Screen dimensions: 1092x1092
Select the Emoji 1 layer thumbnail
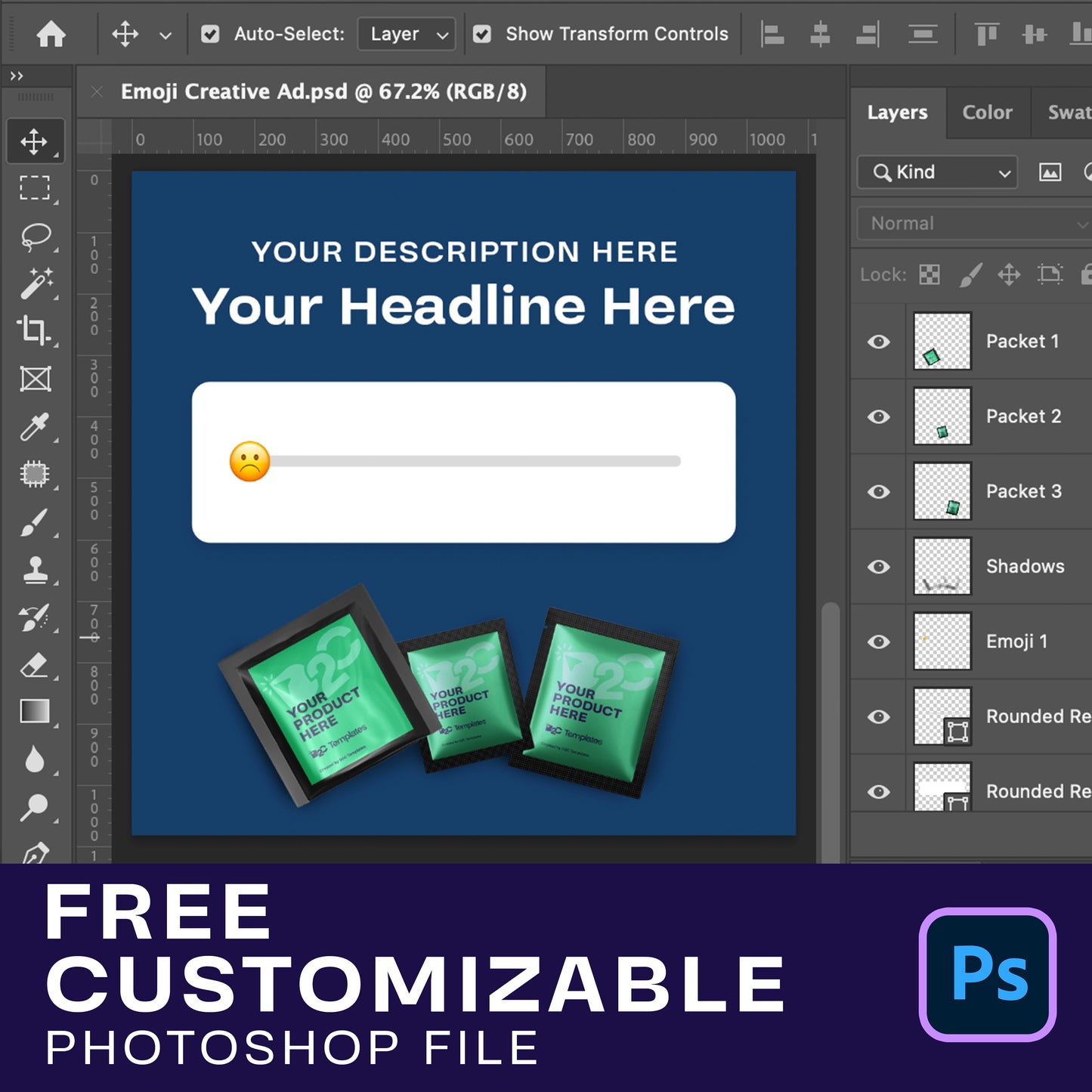pos(942,642)
